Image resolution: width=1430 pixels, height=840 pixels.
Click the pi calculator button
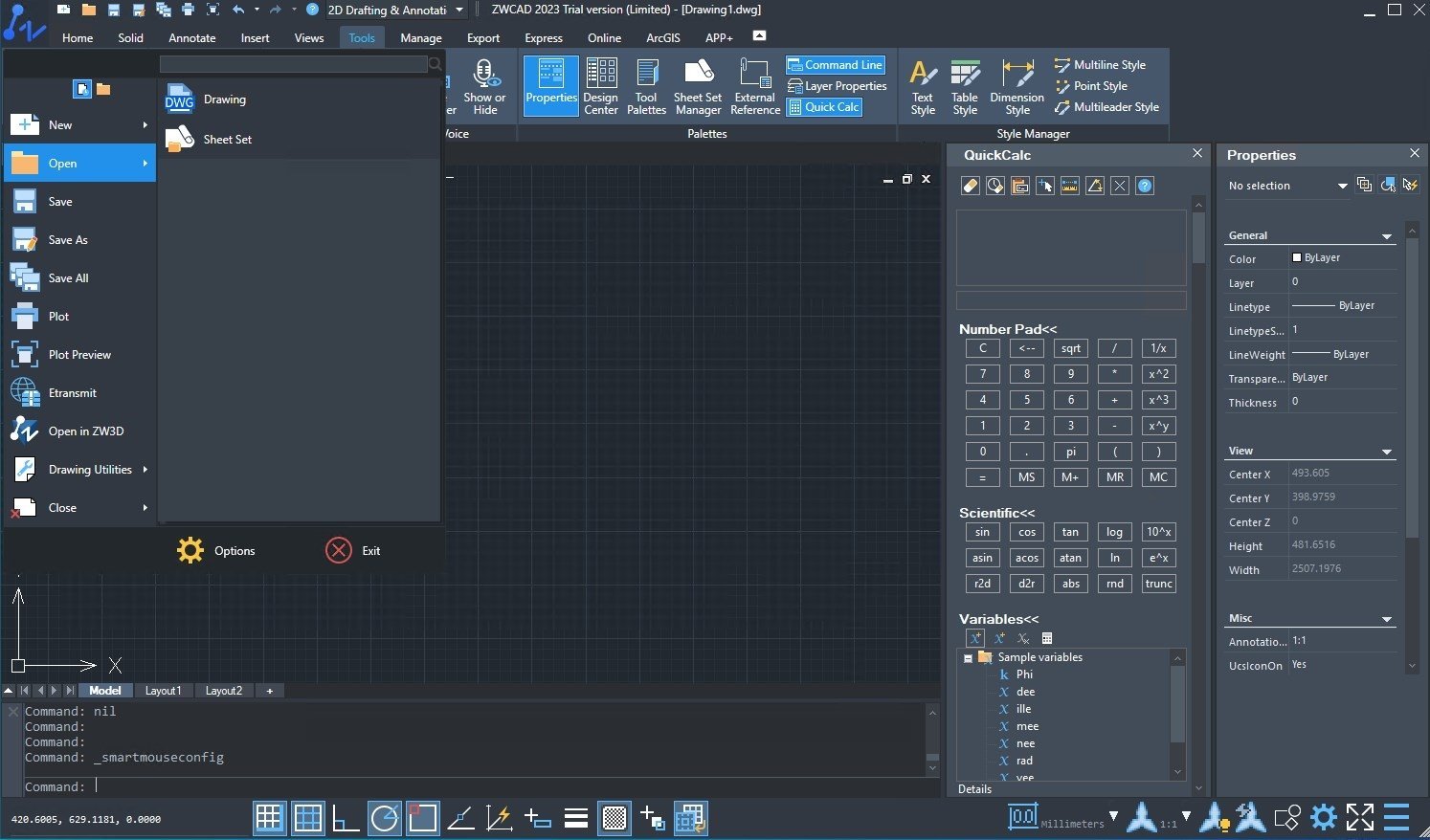(x=1071, y=452)
